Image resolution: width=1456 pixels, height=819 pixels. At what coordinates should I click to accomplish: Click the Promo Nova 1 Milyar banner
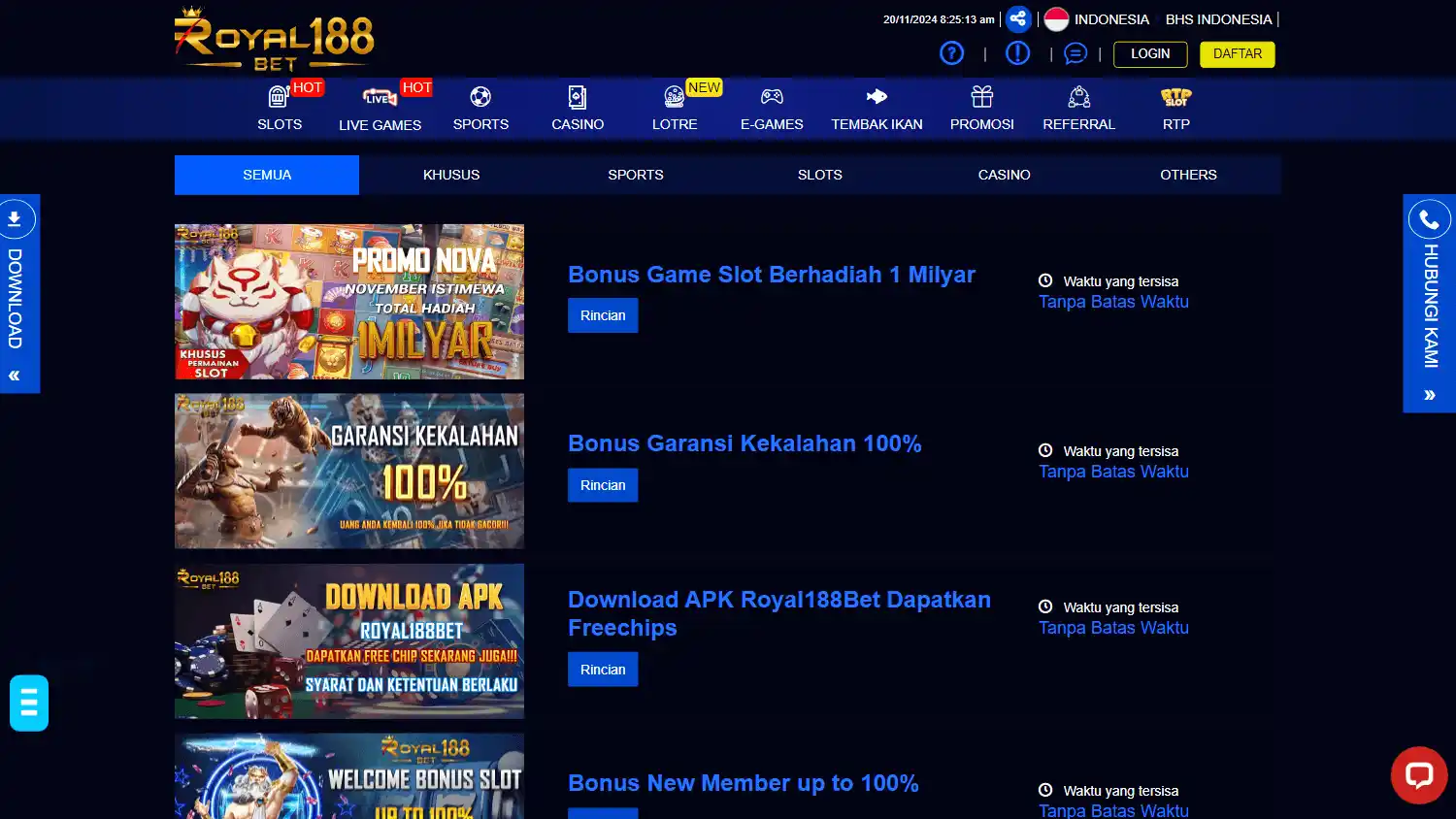pos(349,302)
